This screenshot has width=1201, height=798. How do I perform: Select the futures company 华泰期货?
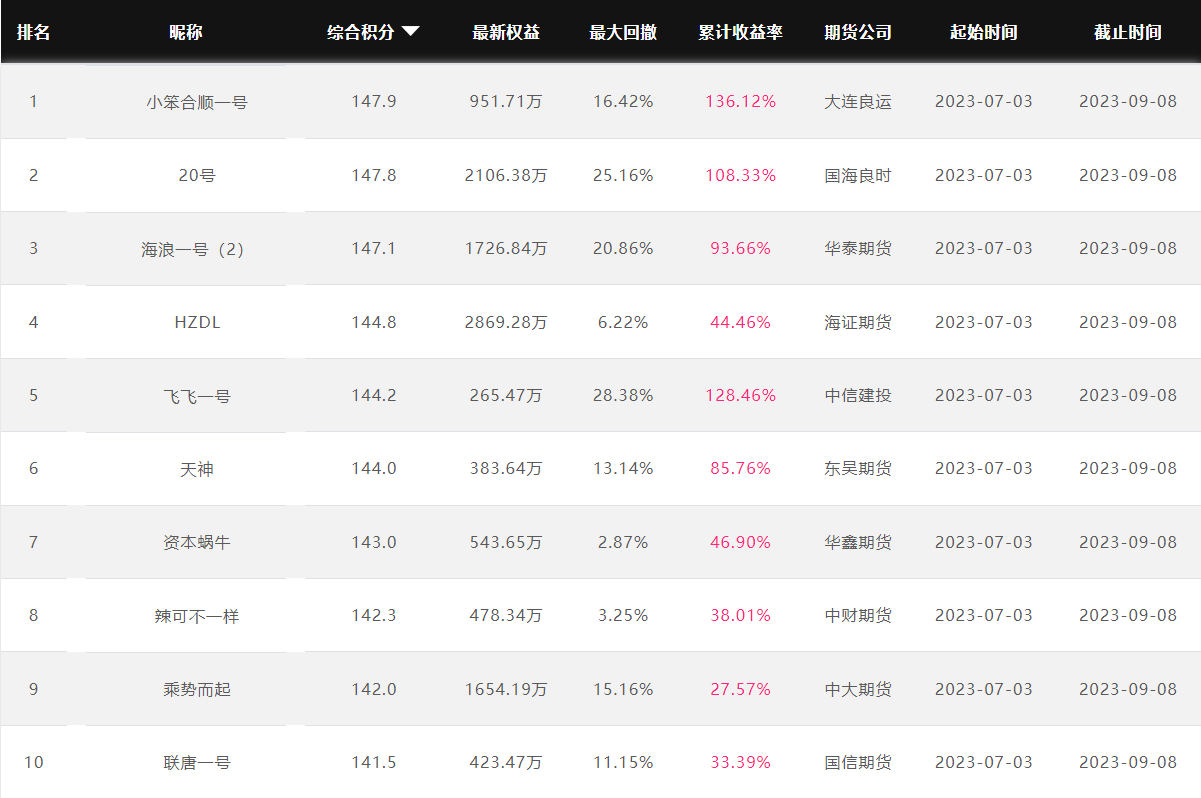858,249
